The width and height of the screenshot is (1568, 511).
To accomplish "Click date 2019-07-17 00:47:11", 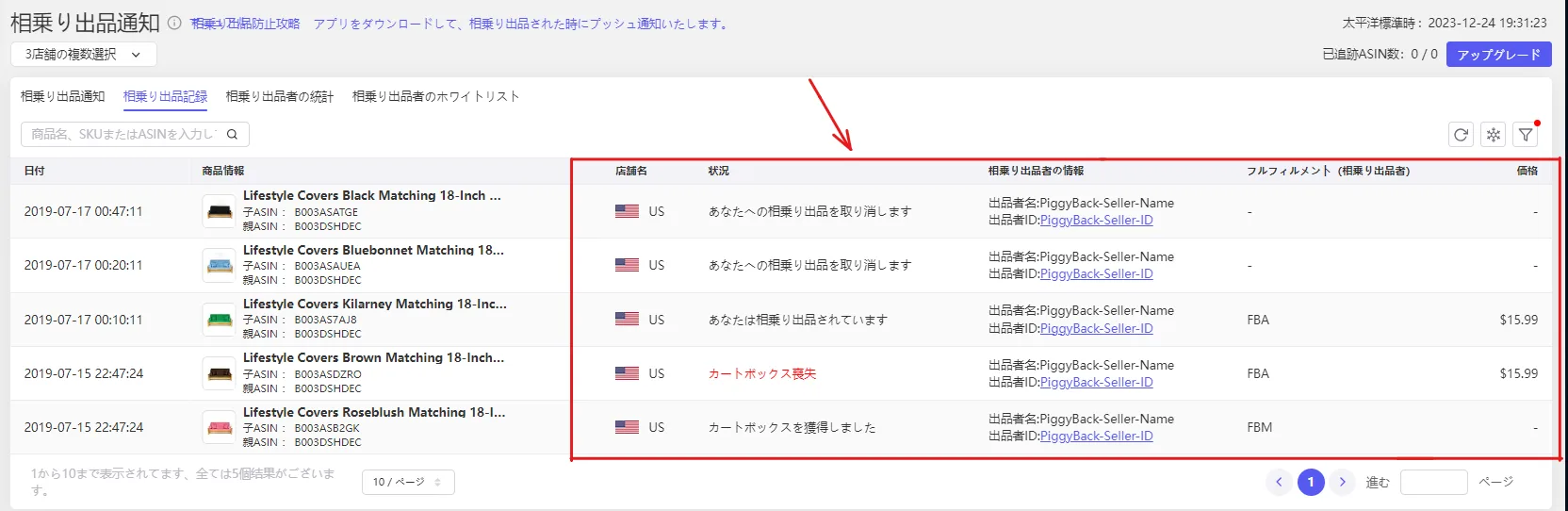I will point(84,211).
